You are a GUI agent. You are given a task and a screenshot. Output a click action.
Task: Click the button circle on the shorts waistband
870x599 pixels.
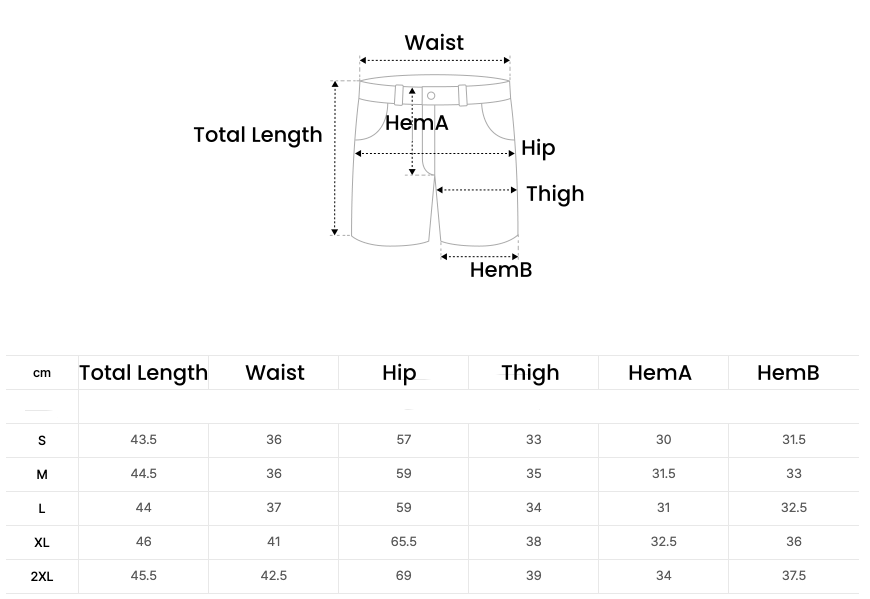431,96
